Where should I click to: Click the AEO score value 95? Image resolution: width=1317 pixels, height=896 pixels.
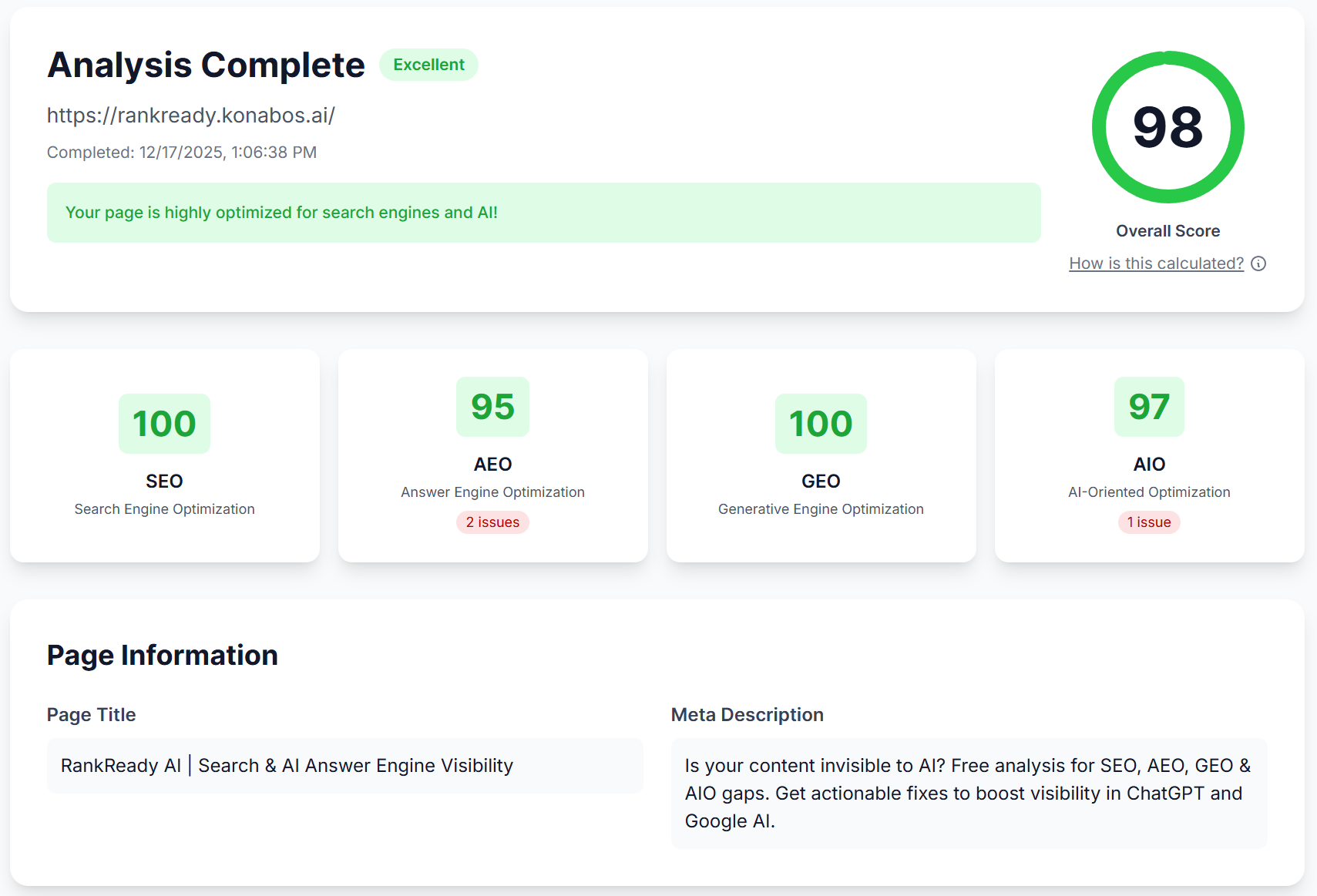click(492, 407)
